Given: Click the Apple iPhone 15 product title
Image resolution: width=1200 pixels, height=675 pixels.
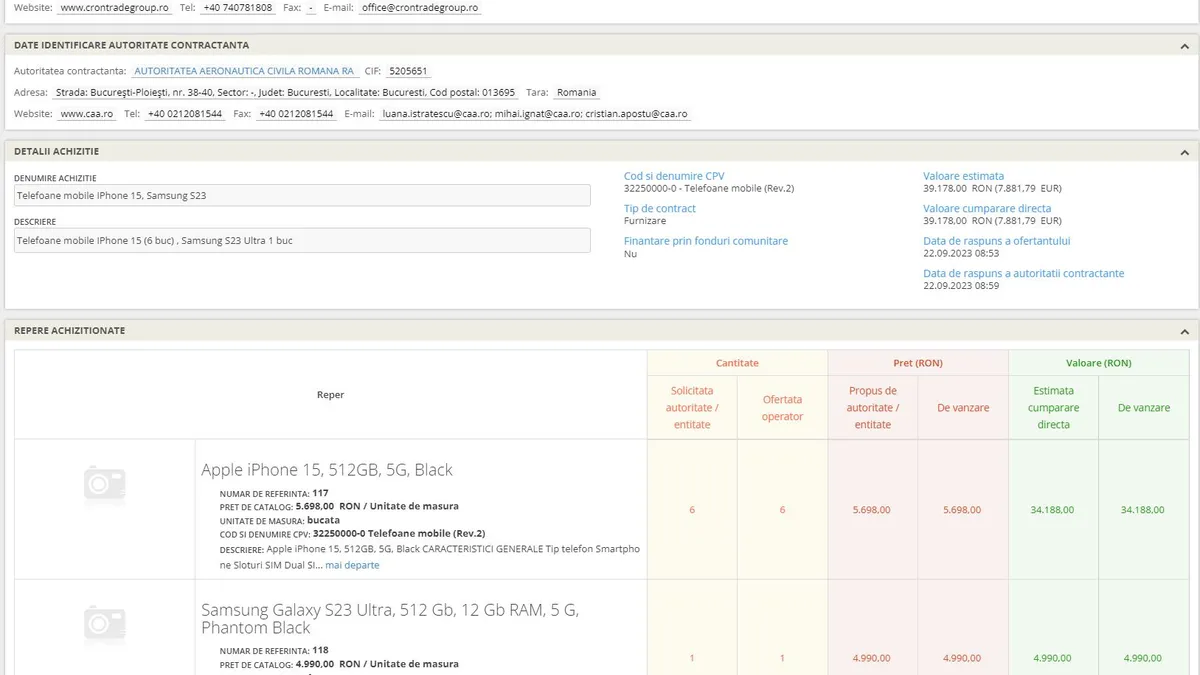Looking at the screenshot, I should coord(326,470).
